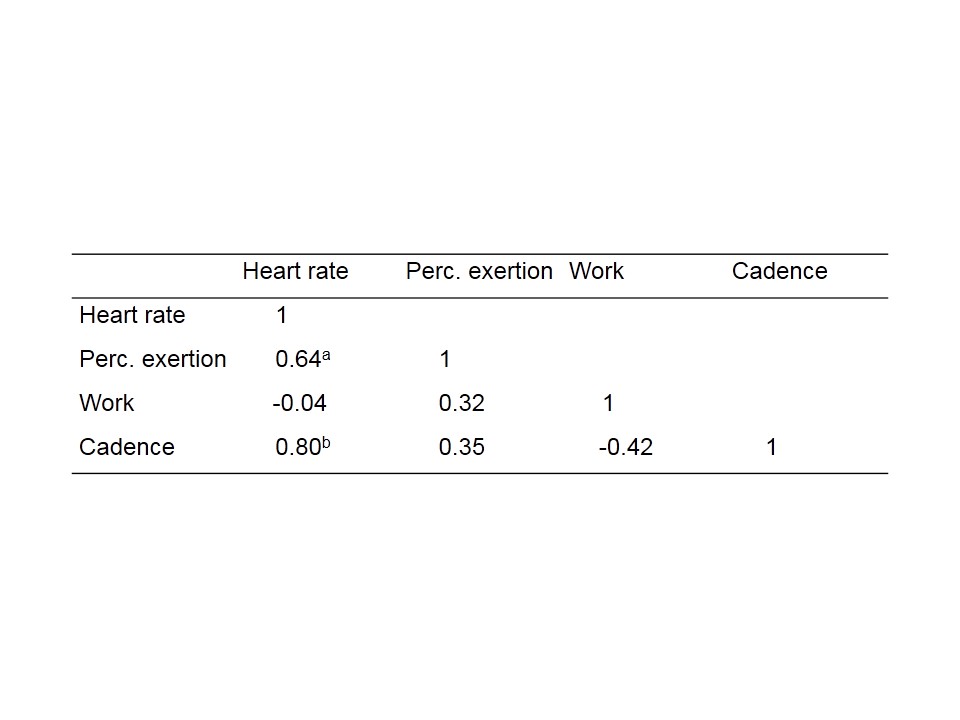
Task: Select the "Cadence" row label
Action: (127, 447)
